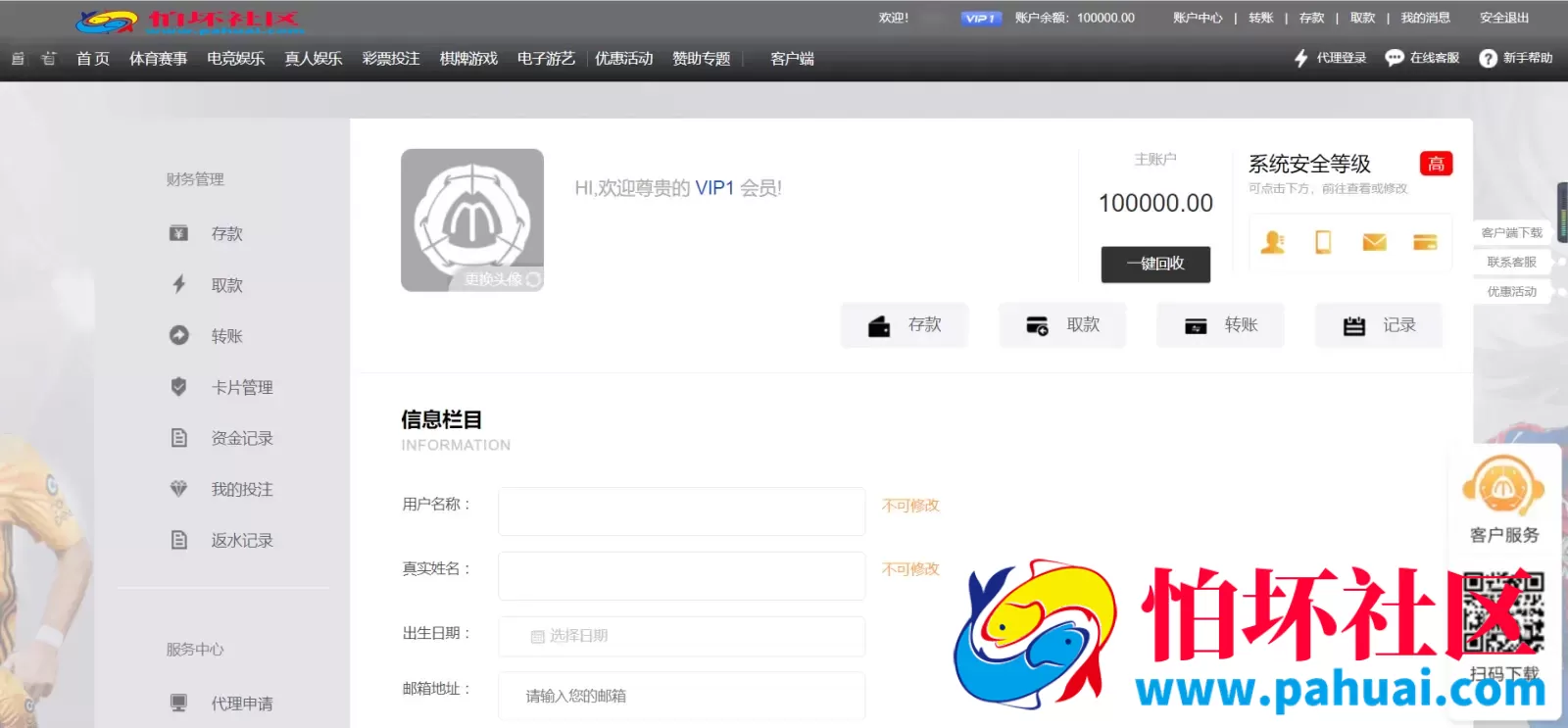Open 我的消息 my messages

pyautogui.click(x=1425, y=18)
